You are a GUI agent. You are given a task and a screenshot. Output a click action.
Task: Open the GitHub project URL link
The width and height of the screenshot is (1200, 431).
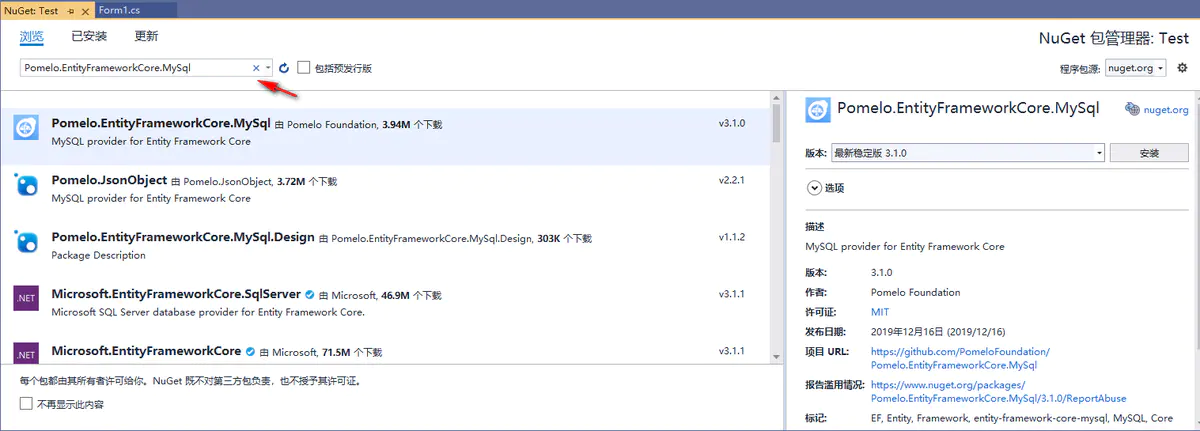click(960, 358)
